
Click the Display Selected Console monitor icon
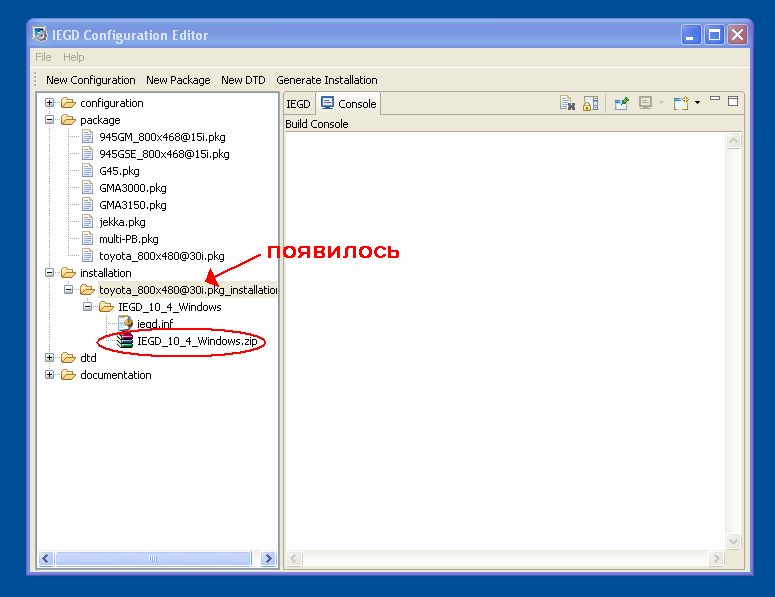click(x=646, y=103)
